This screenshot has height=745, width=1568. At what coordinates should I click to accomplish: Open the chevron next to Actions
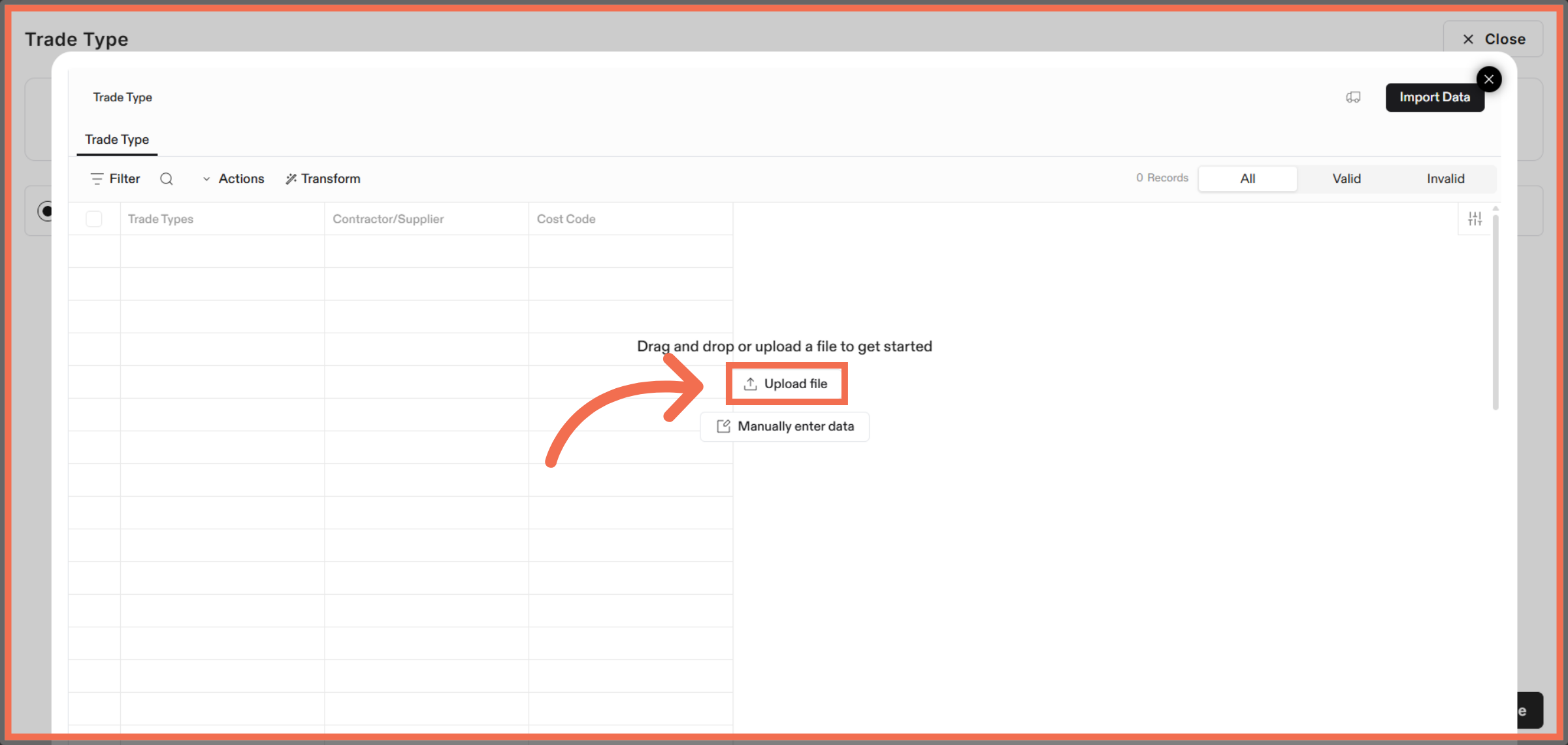tap(207, 178)
